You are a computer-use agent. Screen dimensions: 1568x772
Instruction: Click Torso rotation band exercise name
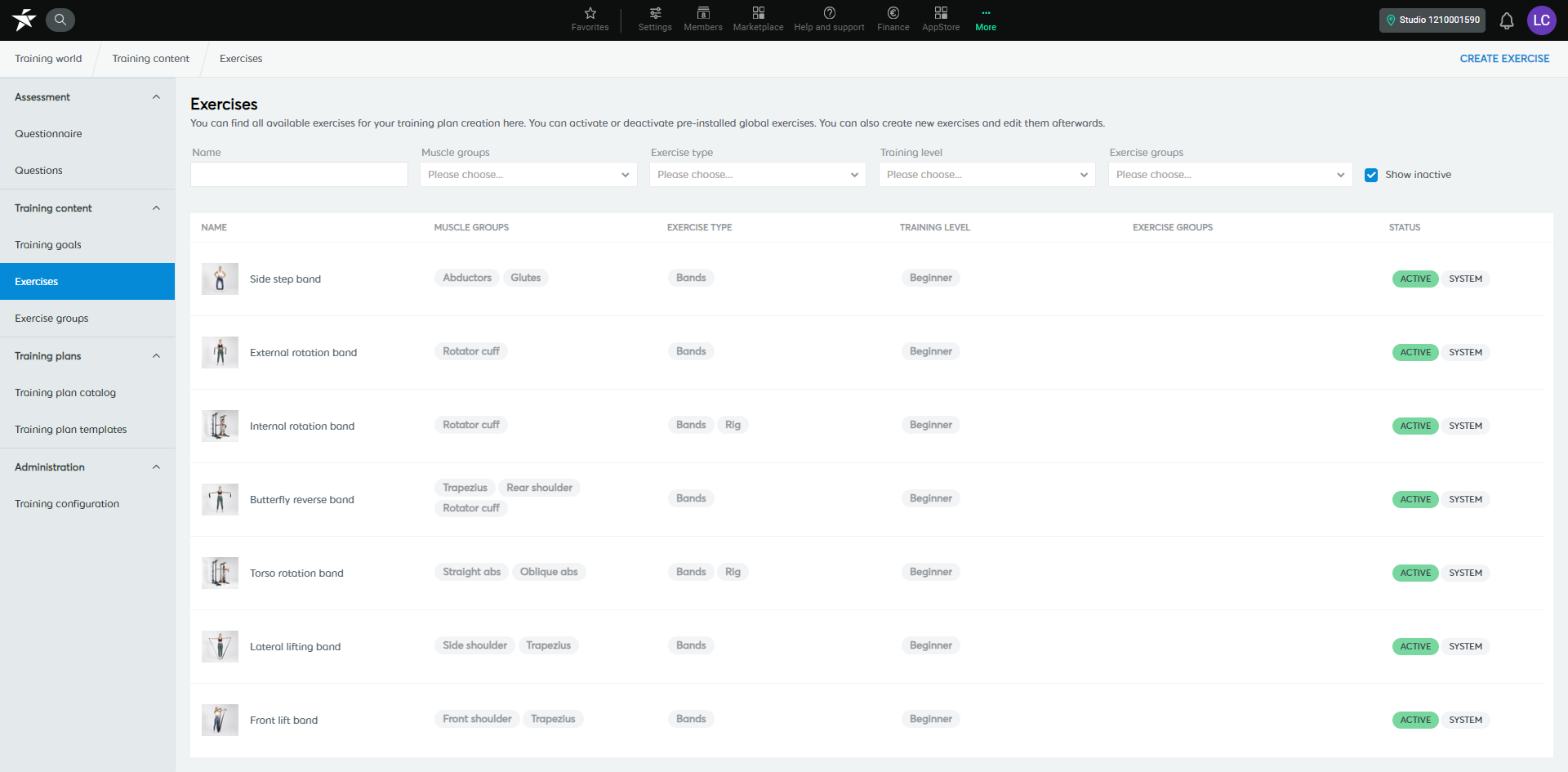[x=296, y=573]
